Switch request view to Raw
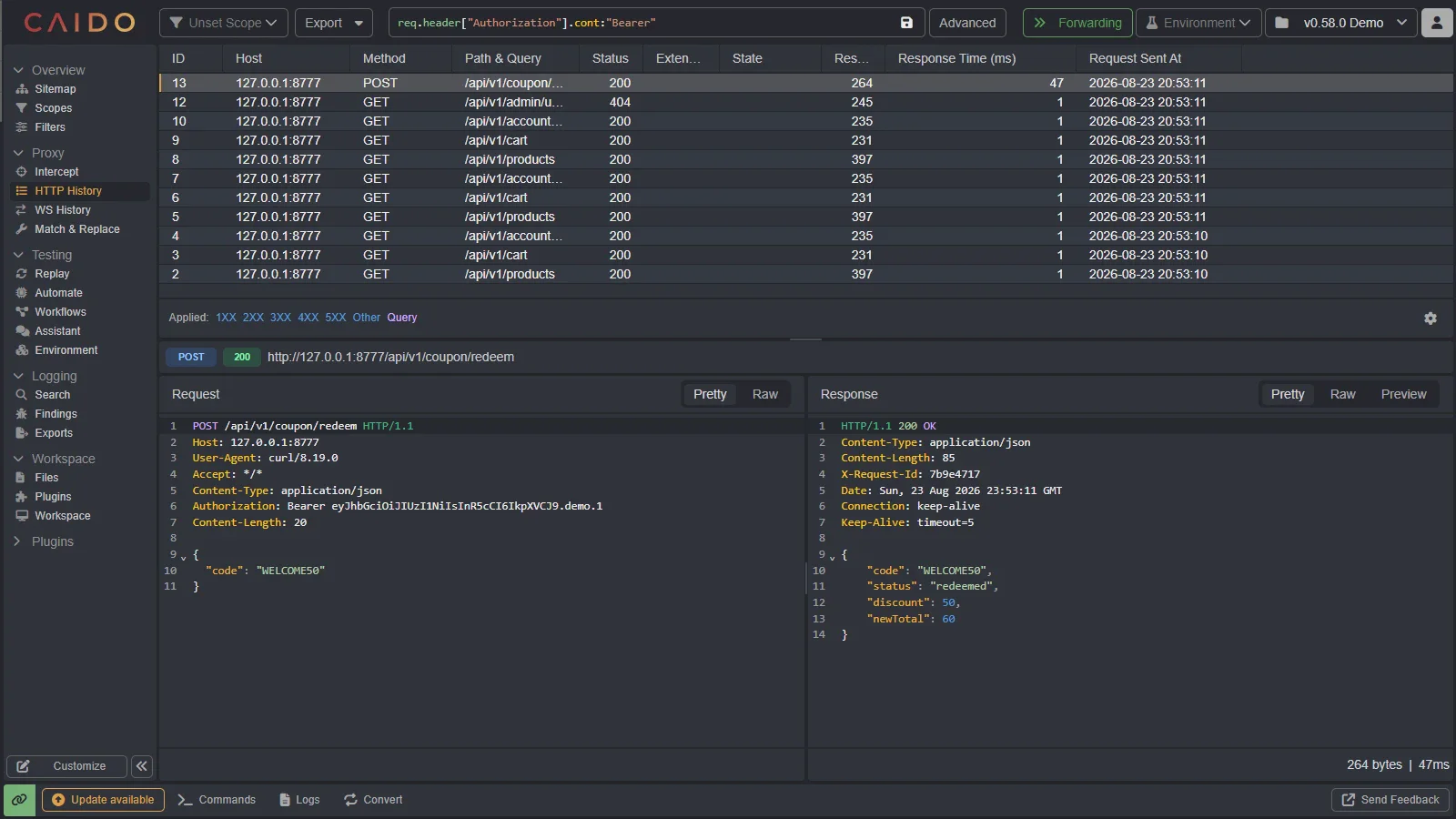 [x=764, y=394]
